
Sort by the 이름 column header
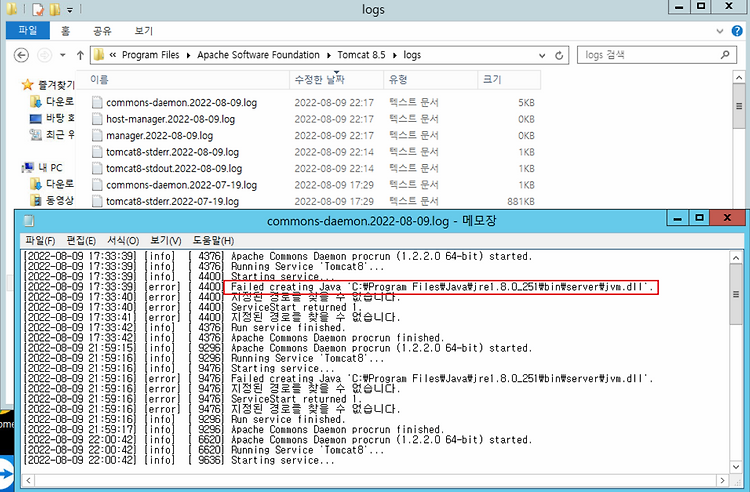click(x=182, y=79)
